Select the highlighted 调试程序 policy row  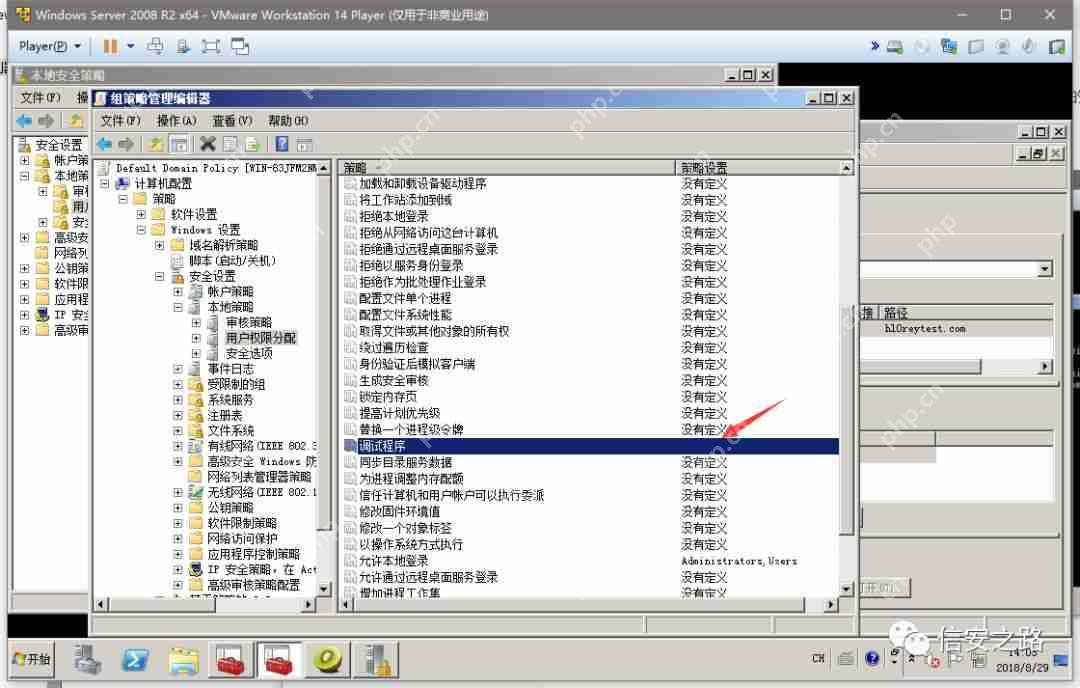[x=590, y=446]
